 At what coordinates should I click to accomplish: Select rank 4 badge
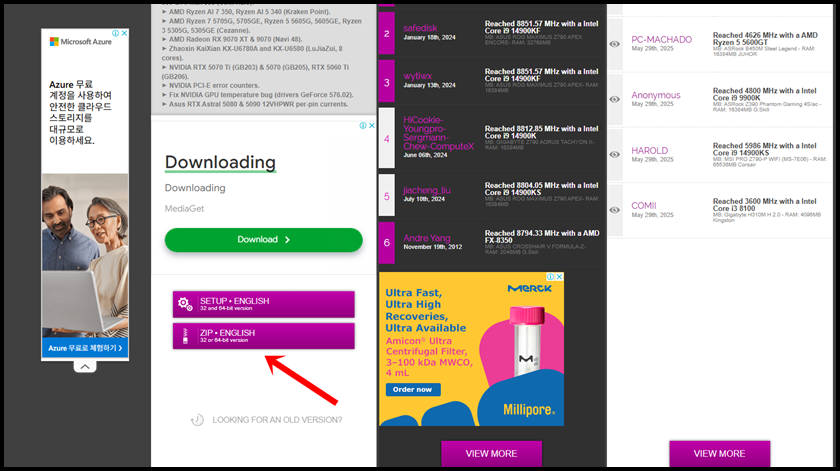pyautogui.click(x=387, y=139)
